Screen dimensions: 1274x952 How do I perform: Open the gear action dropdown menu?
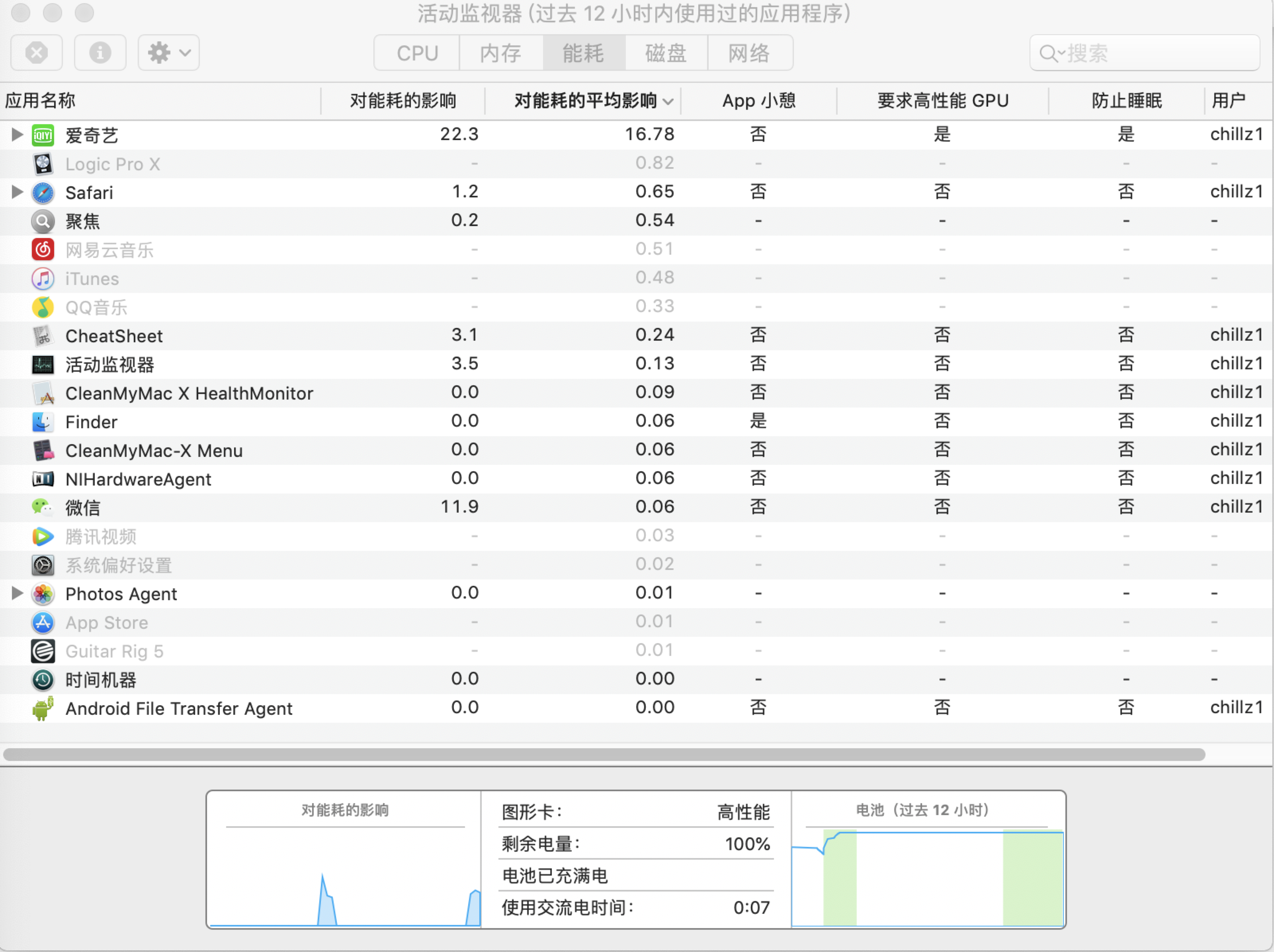169,53
